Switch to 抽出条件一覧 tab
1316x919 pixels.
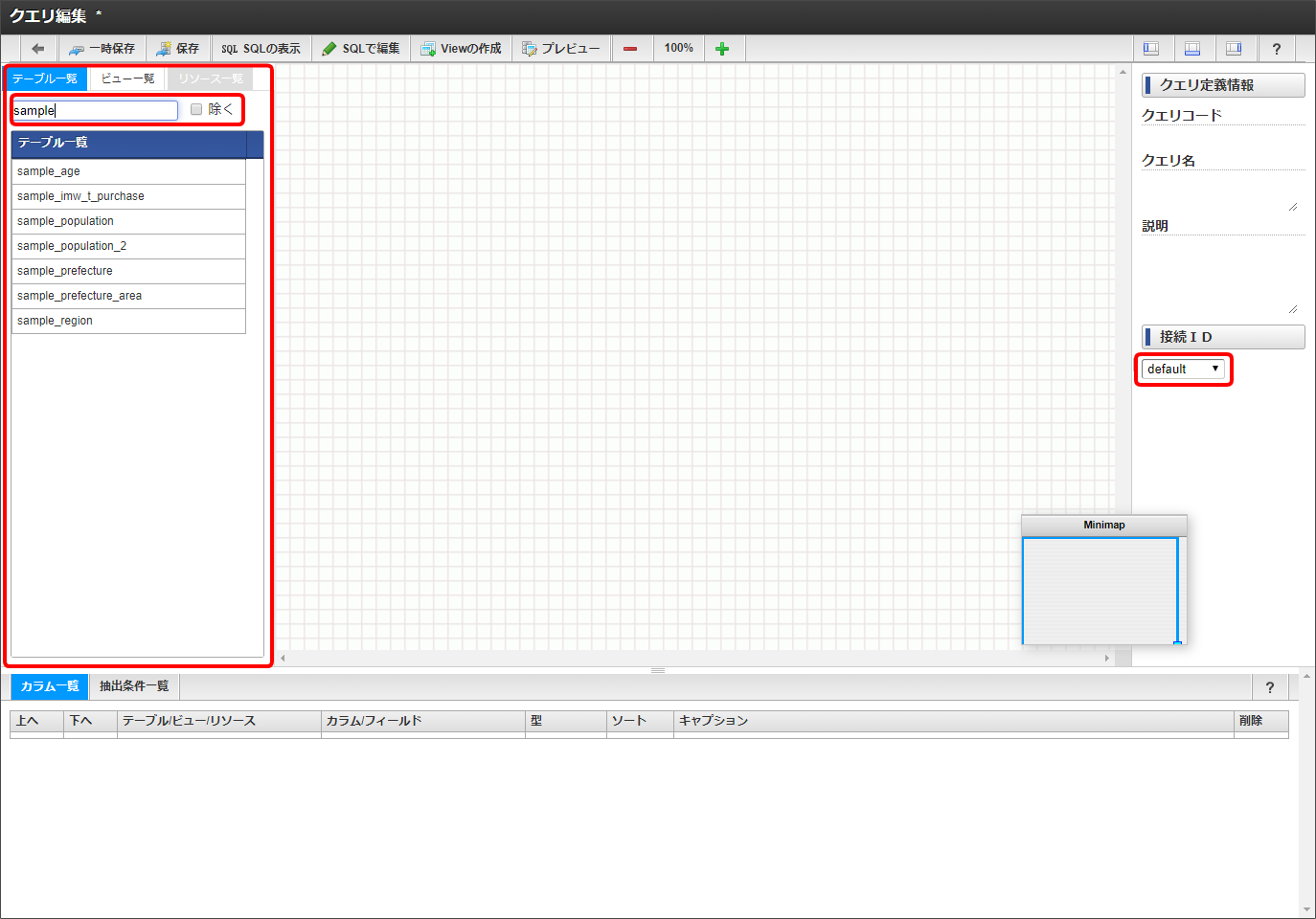[134, 686]
